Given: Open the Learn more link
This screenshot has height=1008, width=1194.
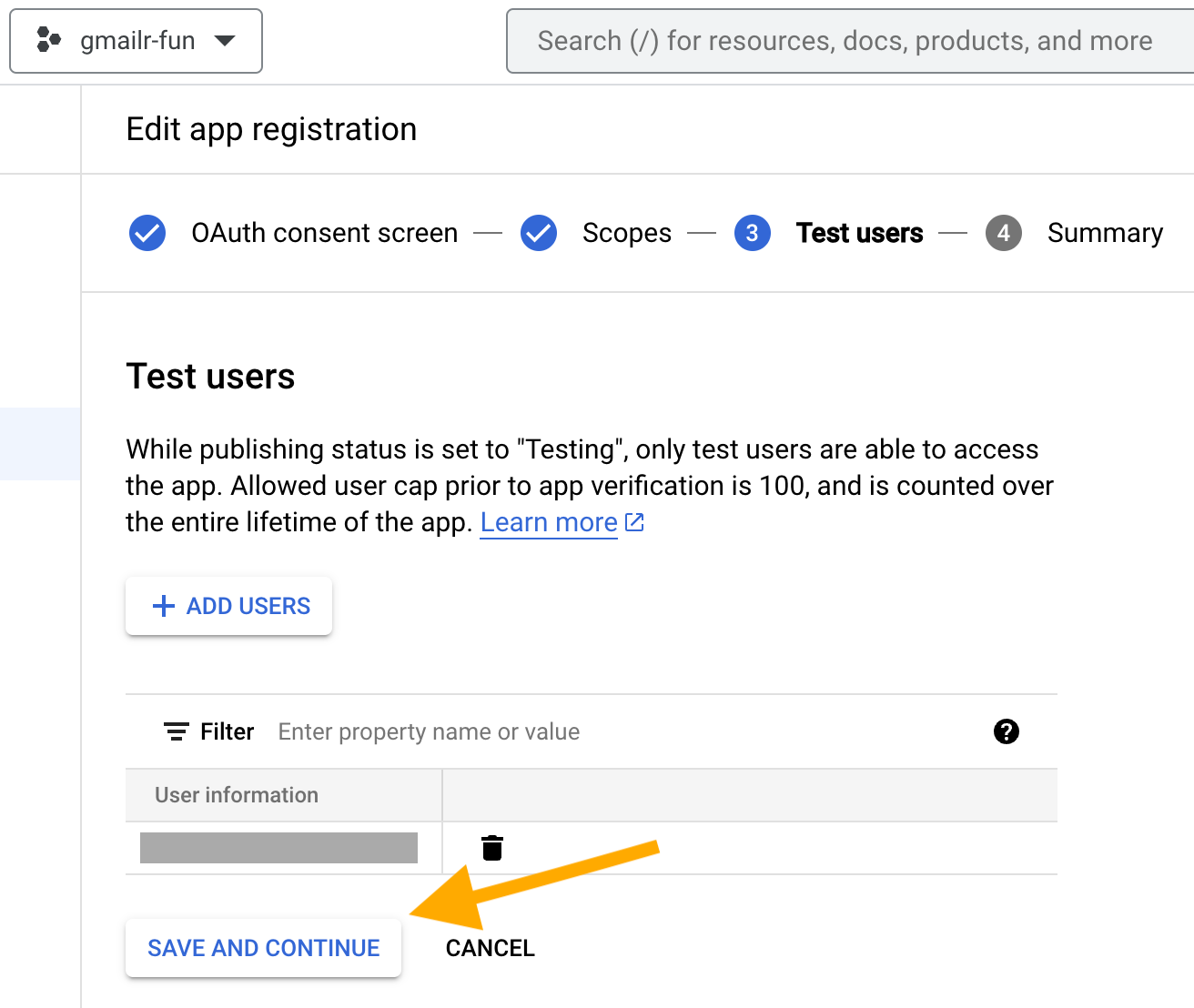Looking at the screenshot, I should pyautogui.click(x=549, y=521).
